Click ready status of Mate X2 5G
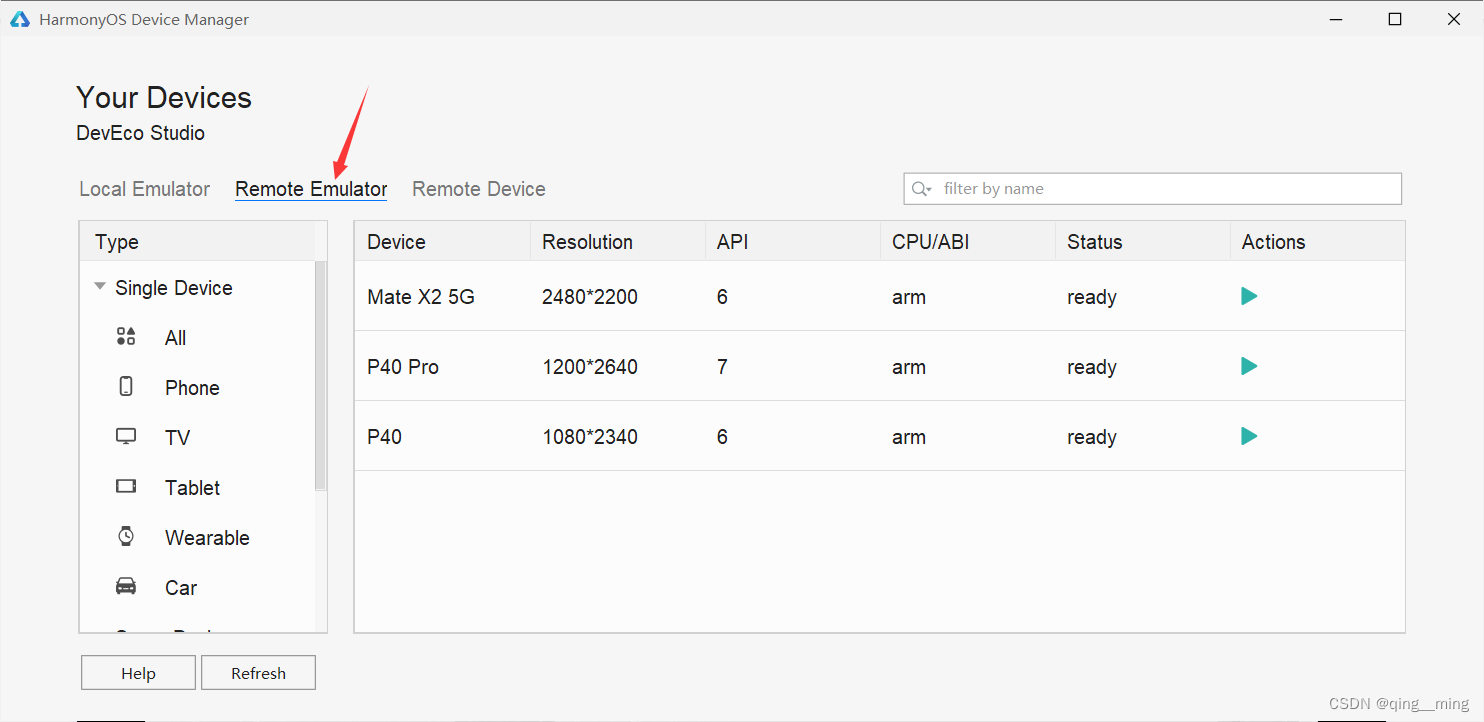The width and height of the screenshot is (1484, 722). coord(1092,297)
